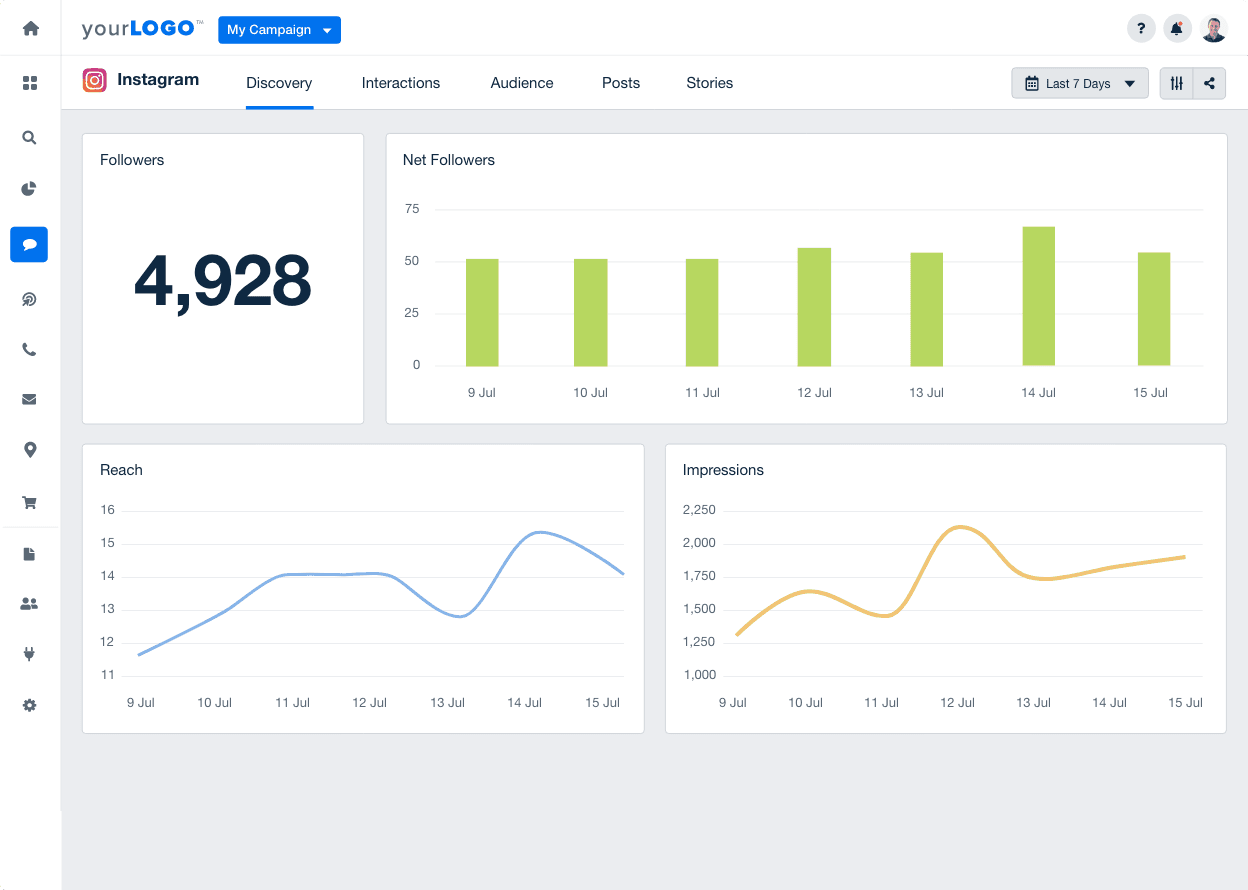Expand the dashboard grid sidebar menu
Image resolution: width=1248 pixels, height=890 pixels.
point(29,81)
